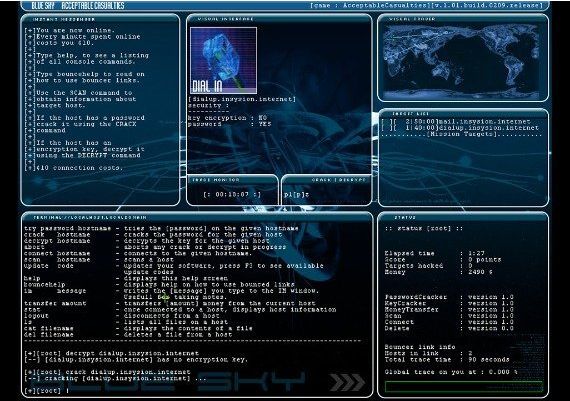Screen dimensions: 570x401
Task: Click the Connect version 1.0 row
Action: pyautogui.click(x=449, y=322)
